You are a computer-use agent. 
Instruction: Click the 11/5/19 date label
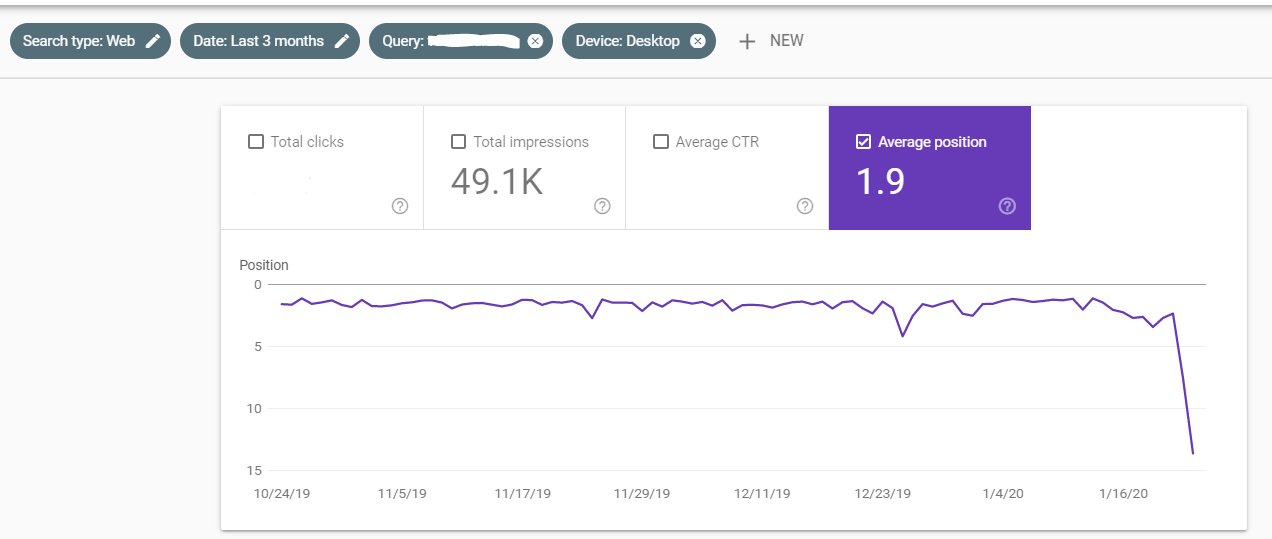point(404,493)
